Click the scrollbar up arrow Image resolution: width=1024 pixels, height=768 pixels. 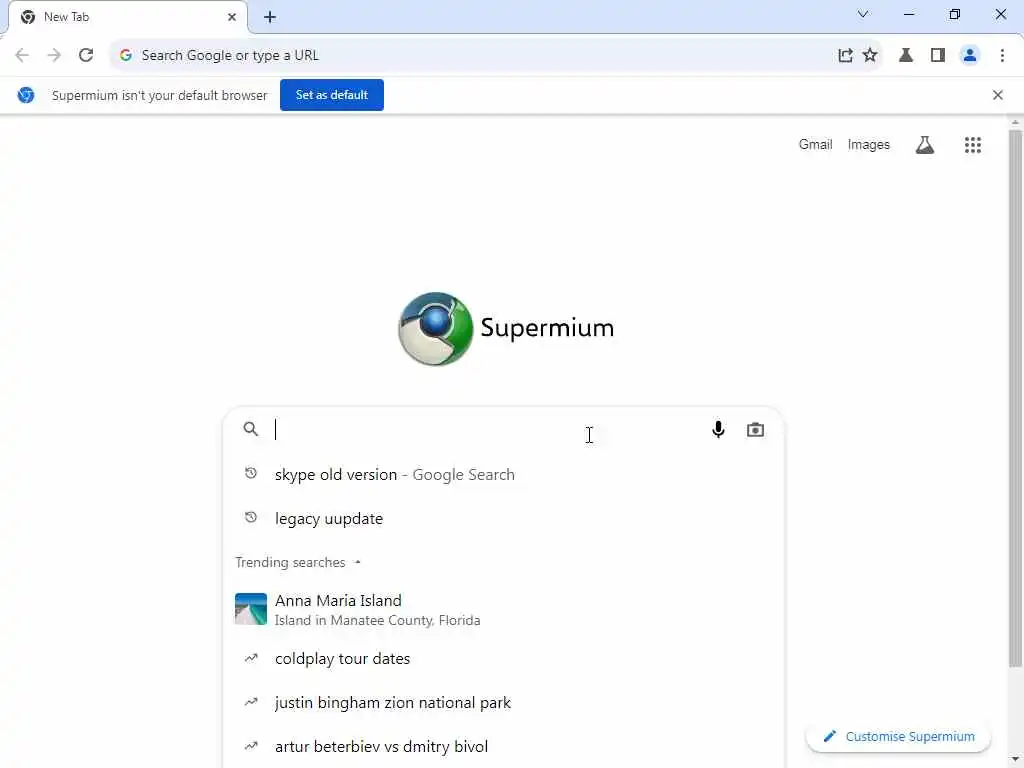point(1015,122)
